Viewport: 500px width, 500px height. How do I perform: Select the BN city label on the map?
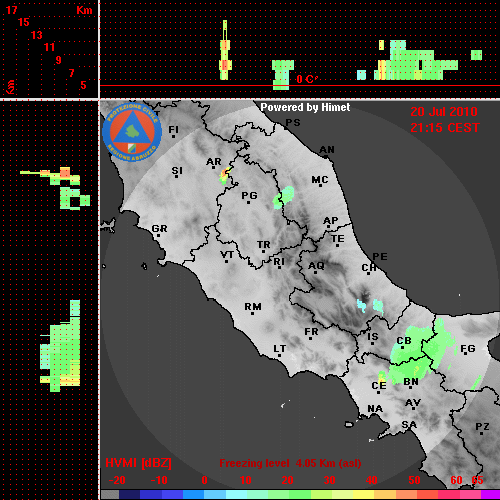pyautogui.click(x=411, y=382)
